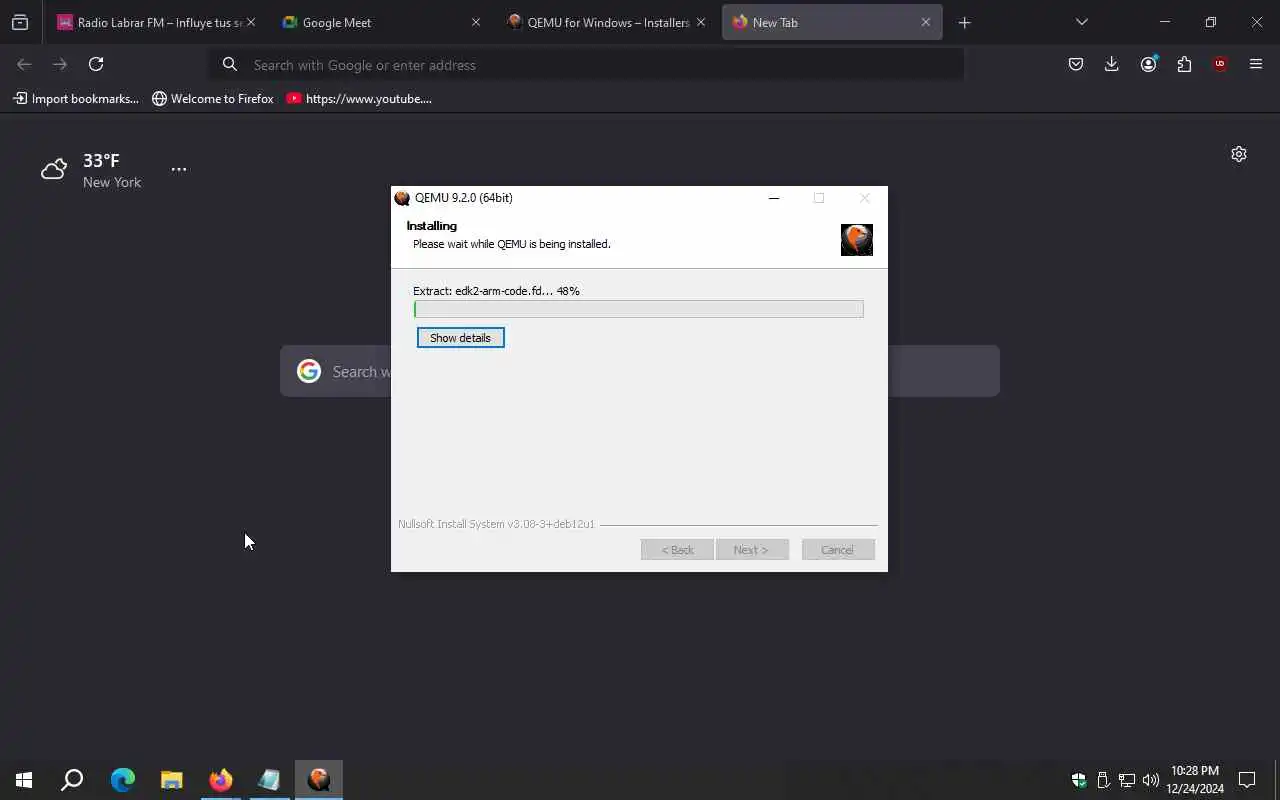
Task: Open Firefox View recent browsing icon
Action: coord(20,22)
